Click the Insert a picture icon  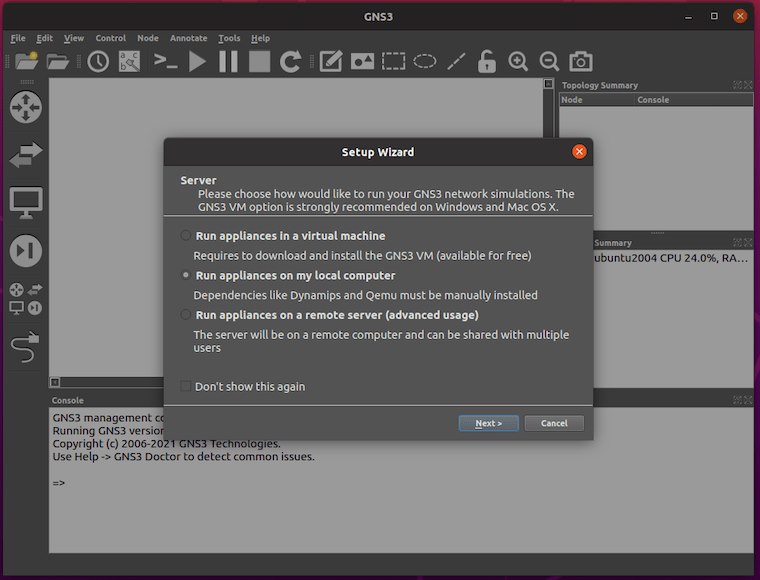tap(362, 62)
